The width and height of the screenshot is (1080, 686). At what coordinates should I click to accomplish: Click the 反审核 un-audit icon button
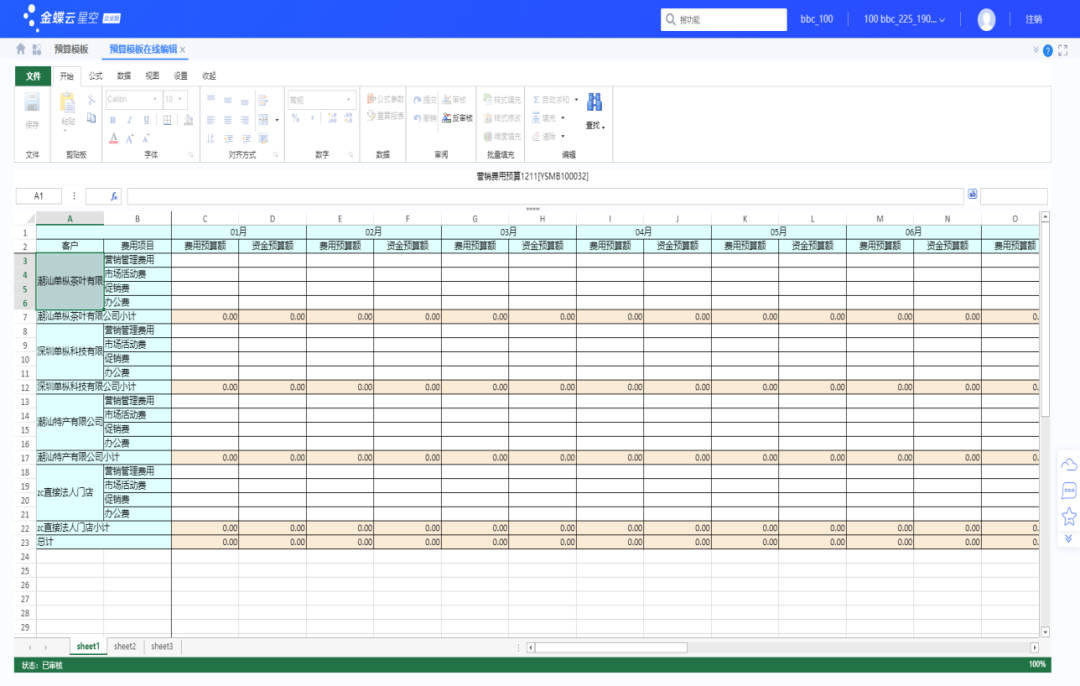pos(457,118)
